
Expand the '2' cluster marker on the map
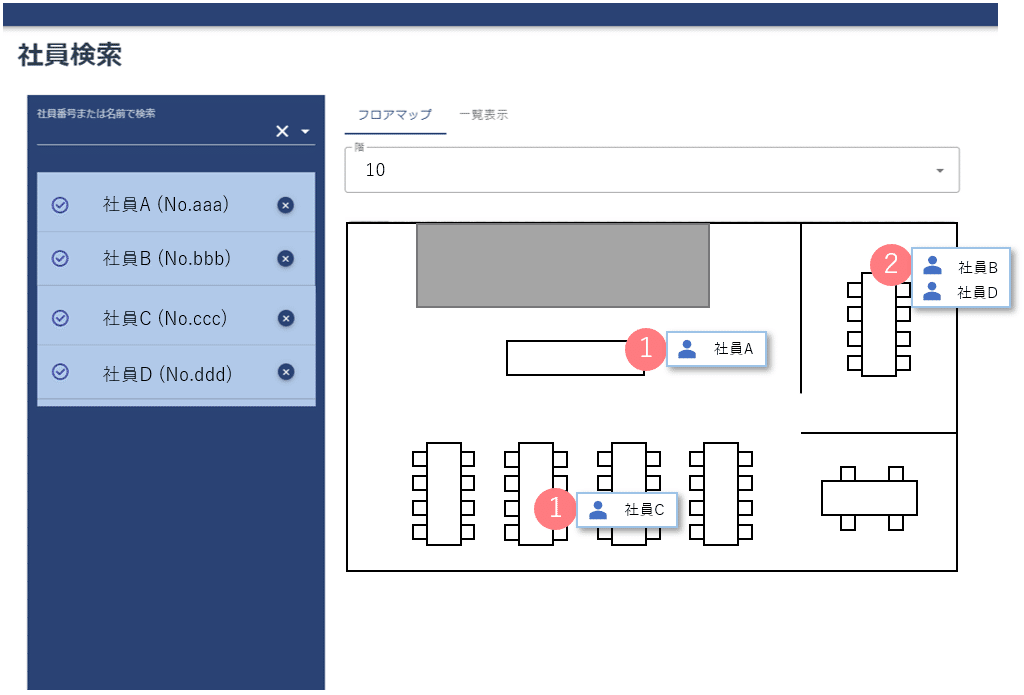point(889,266)
